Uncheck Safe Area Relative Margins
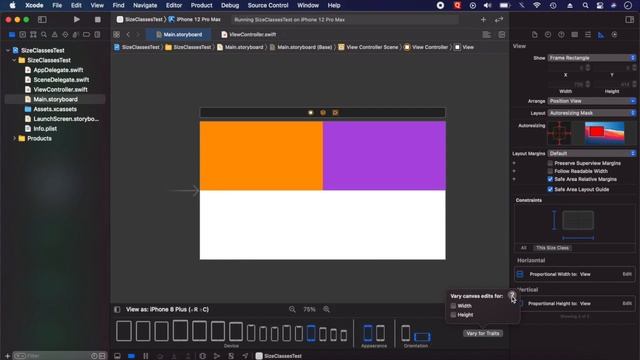640x360 pixels. [x=550, y=179]
